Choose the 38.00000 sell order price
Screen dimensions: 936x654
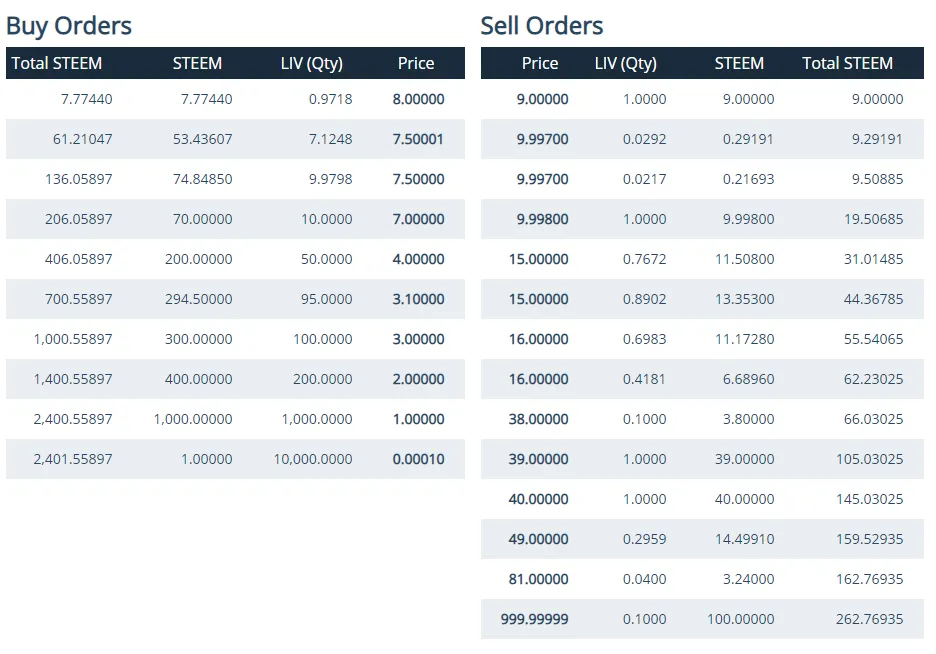tap(538, 419)
